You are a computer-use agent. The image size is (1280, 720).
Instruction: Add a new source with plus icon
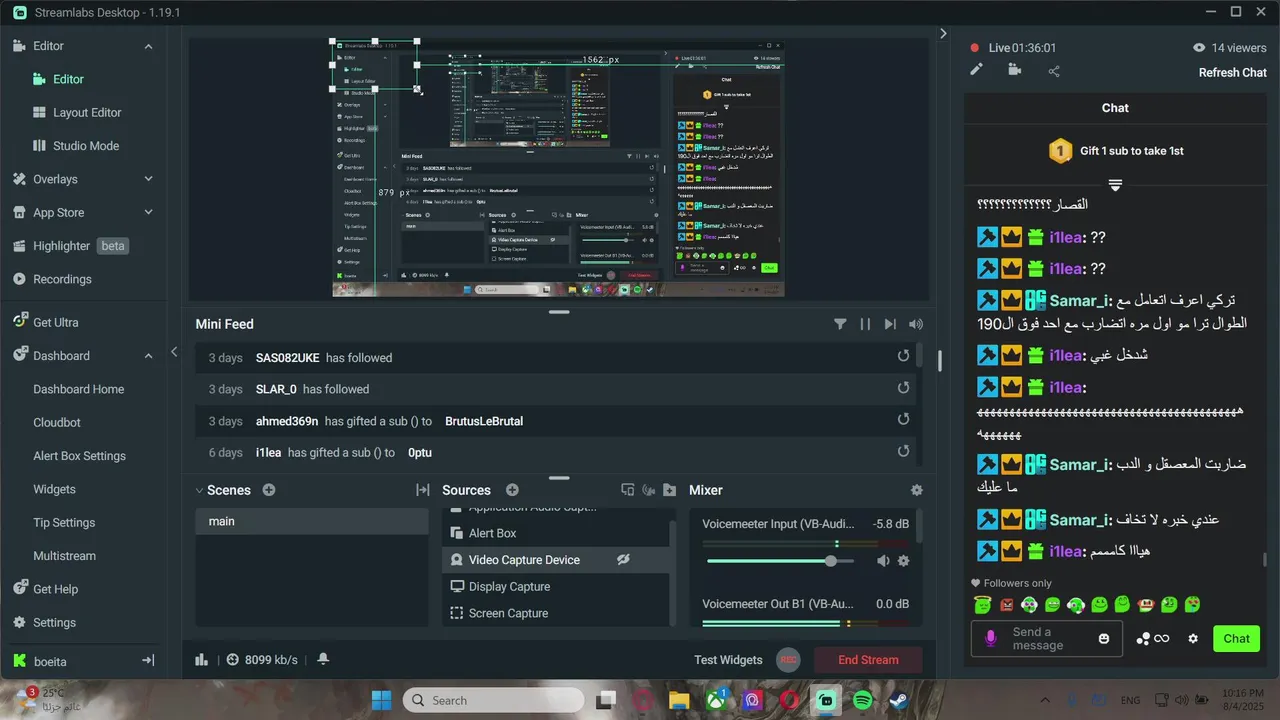pos(512,490)
